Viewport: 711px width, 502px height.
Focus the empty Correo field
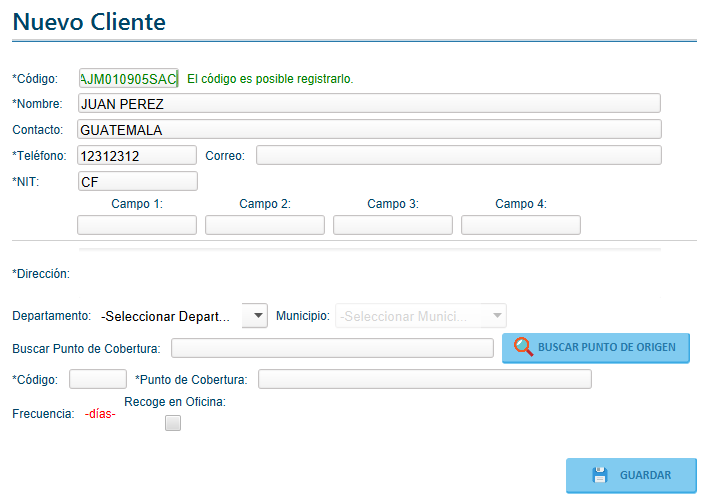tap(458, 155)
